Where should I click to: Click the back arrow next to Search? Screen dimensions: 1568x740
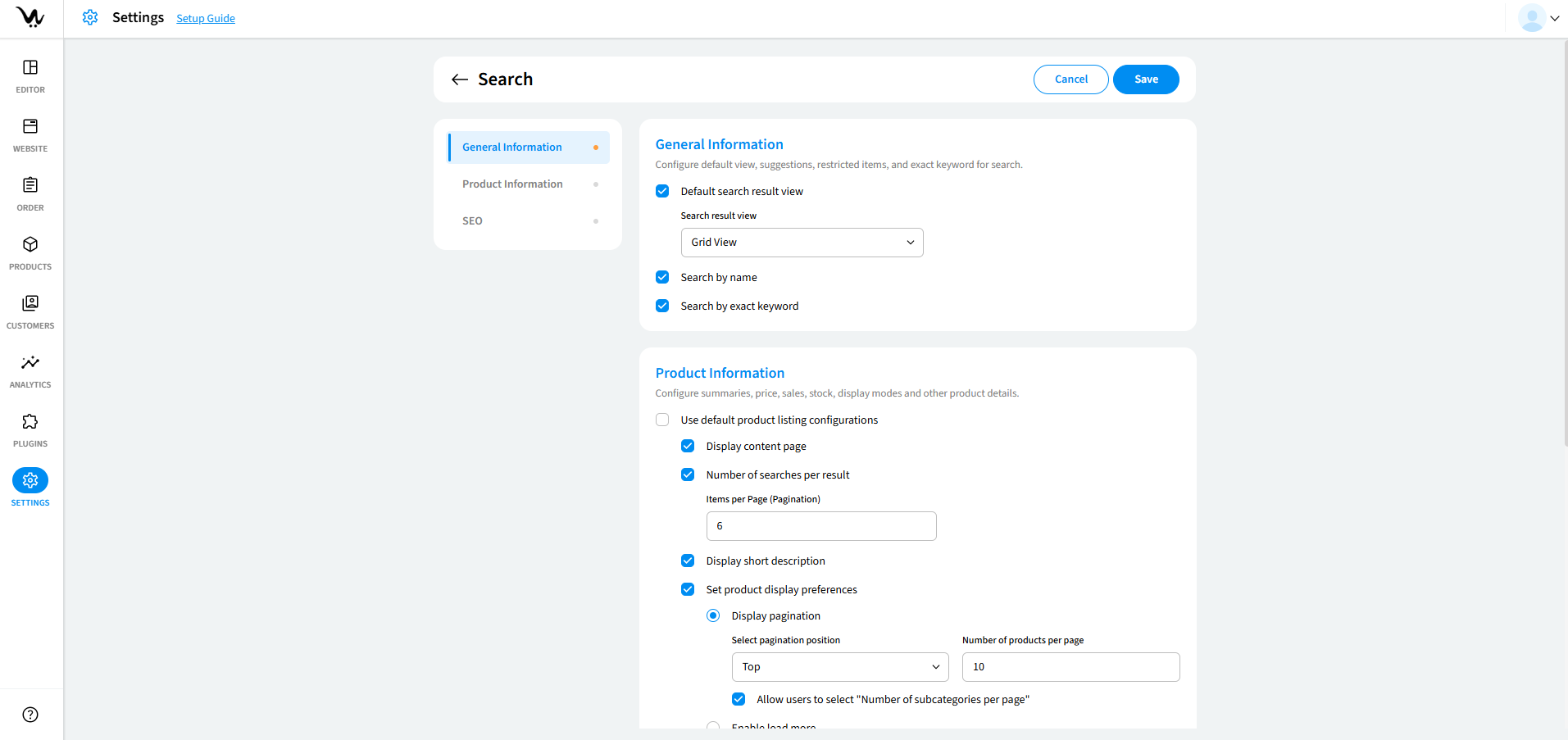[x=460, y=79]
